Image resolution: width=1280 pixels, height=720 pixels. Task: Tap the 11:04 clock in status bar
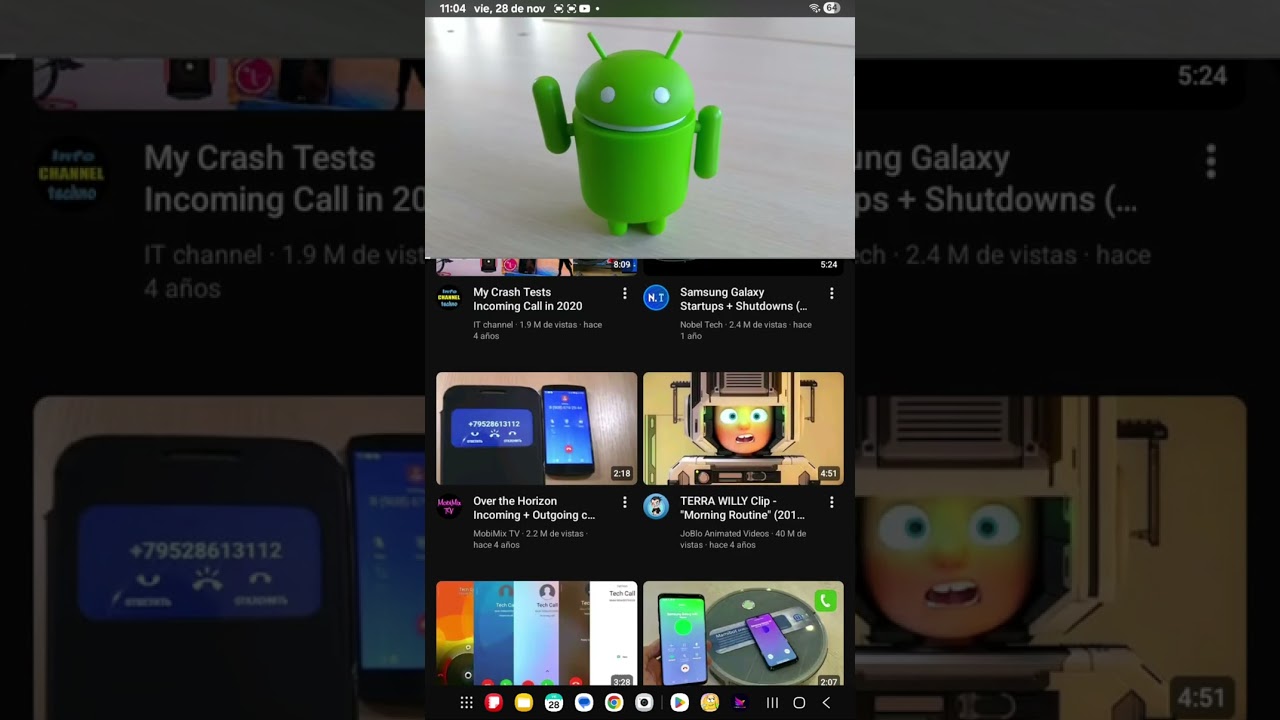point(453,8)
